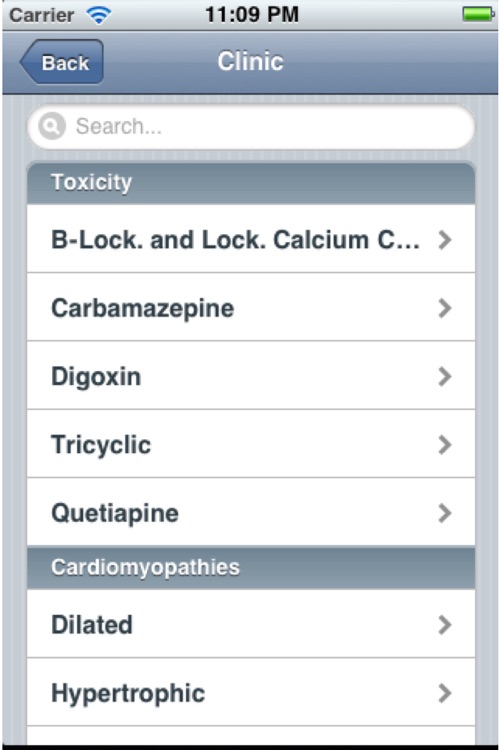Screen dimensions: 500x750
Task: Click the search magnifier icon
Action: tap(52, 126)
